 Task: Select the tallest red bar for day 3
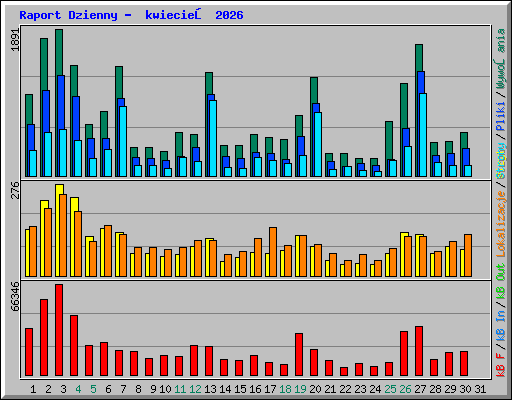click(x=59, y=330)
